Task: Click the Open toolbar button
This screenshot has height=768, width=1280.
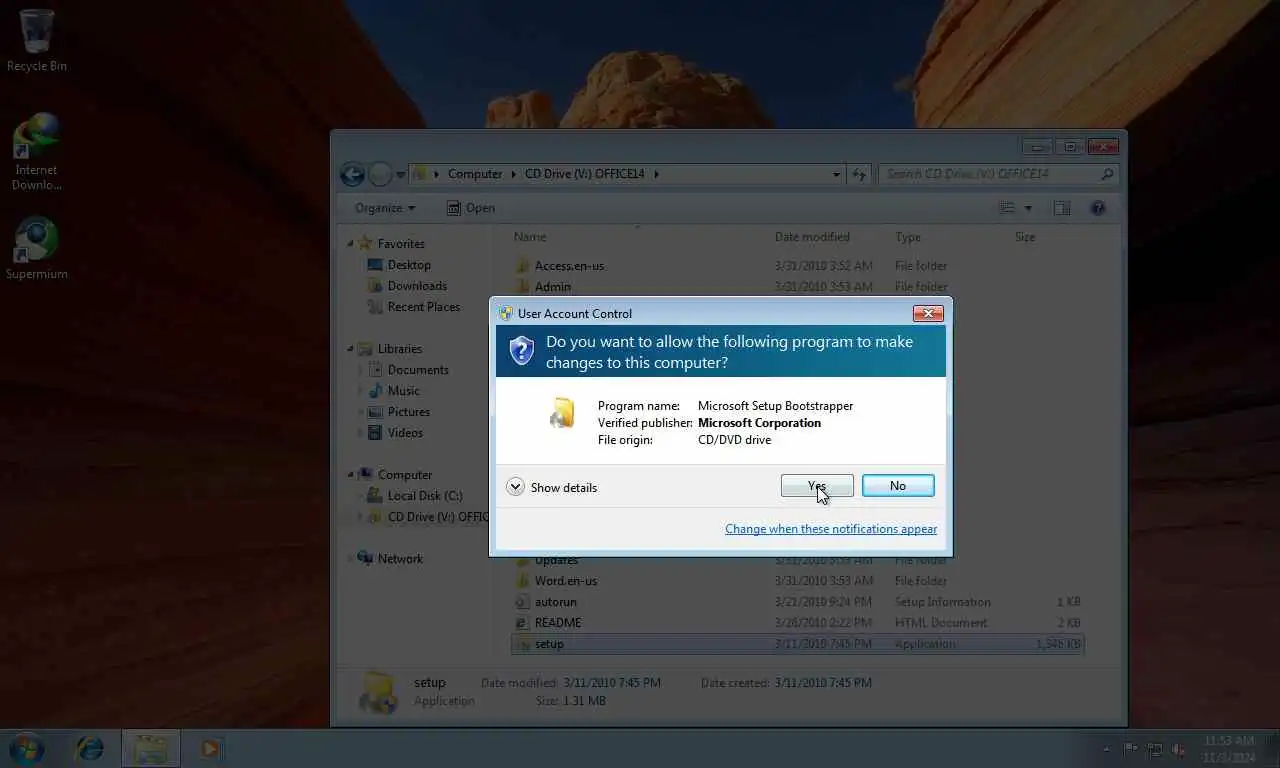Action: click(x=471, y=208)
